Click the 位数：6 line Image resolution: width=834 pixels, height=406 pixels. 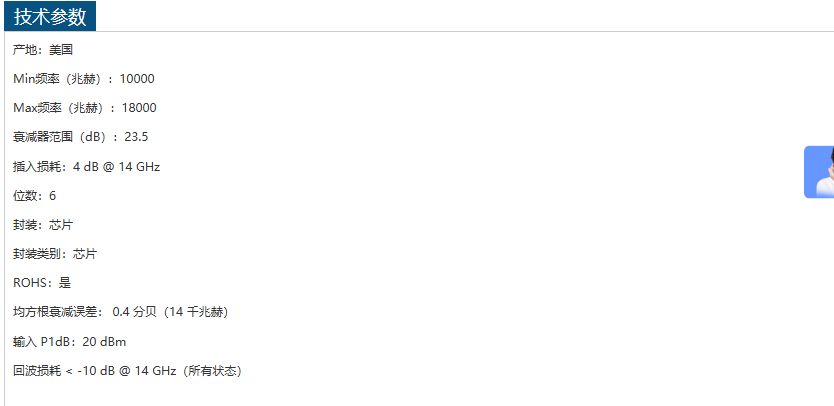click(x=35, y=195)
